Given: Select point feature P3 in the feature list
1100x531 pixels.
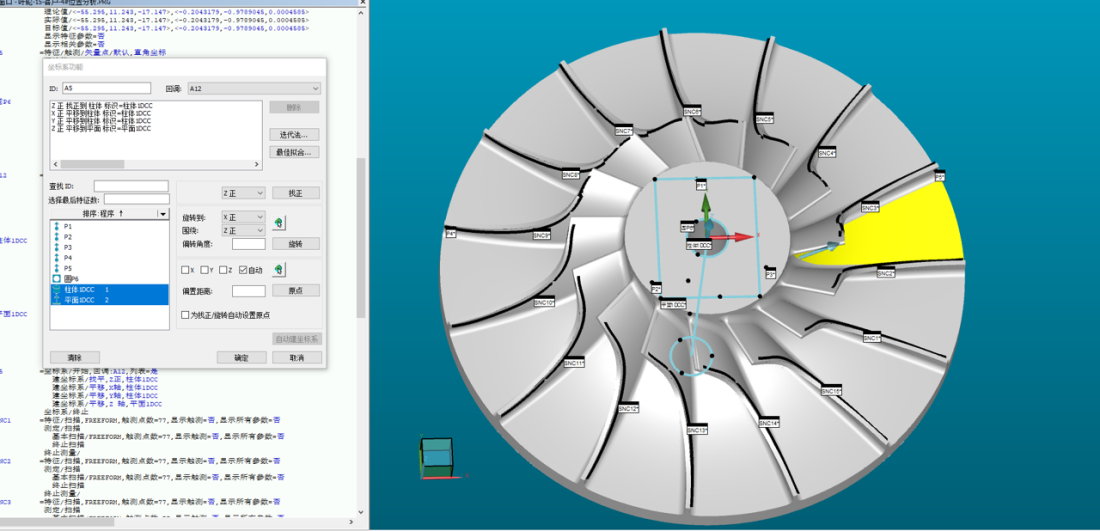Looking at the screenshot, I should (x=67, y=247).
